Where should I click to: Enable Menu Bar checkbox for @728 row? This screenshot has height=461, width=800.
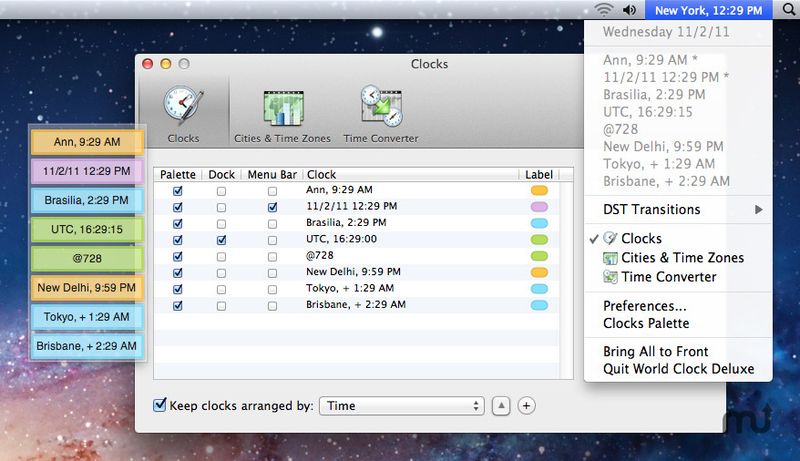pos(272,257)
